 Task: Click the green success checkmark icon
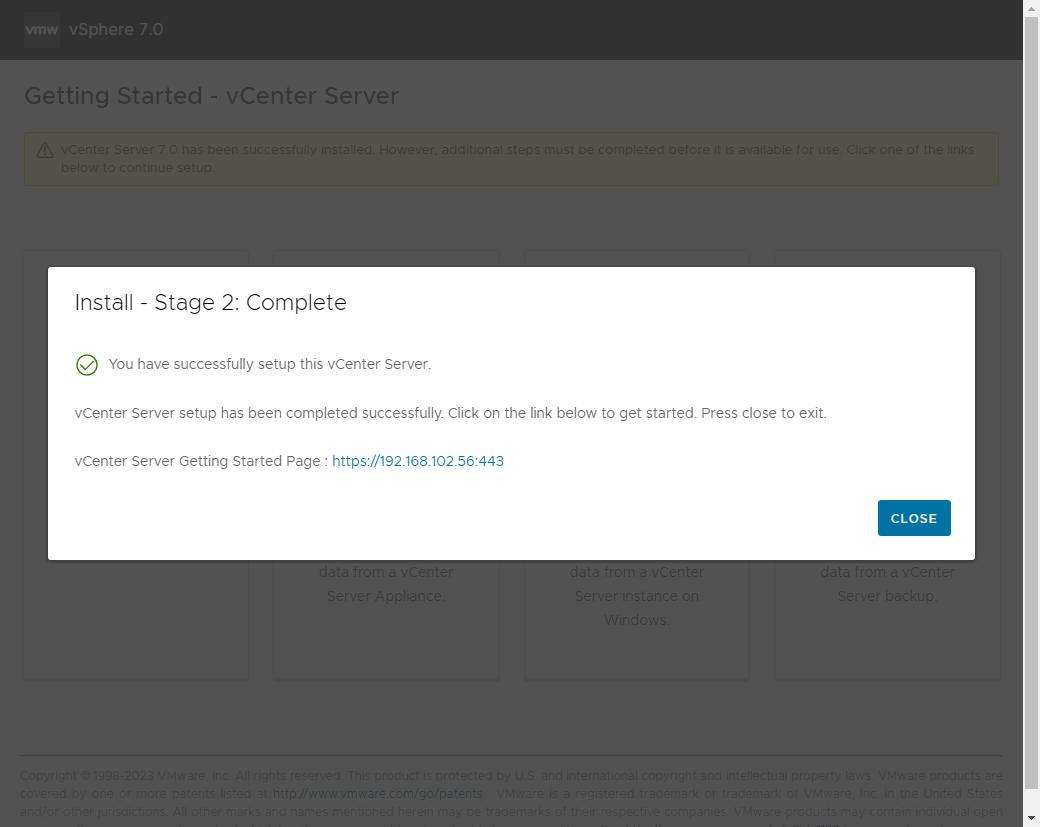(x=87, y=365)
